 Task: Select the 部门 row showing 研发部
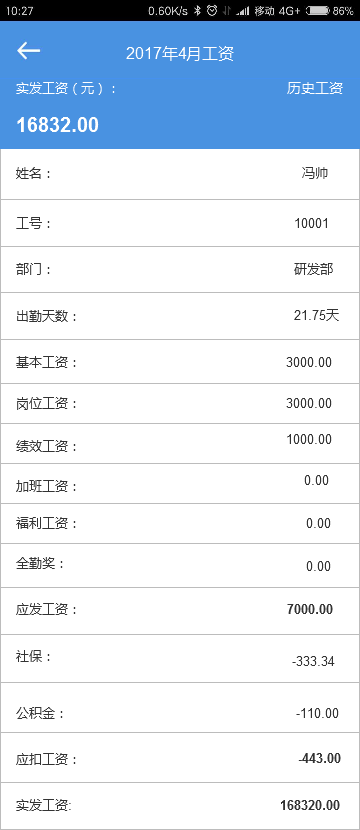coord(180,269)
